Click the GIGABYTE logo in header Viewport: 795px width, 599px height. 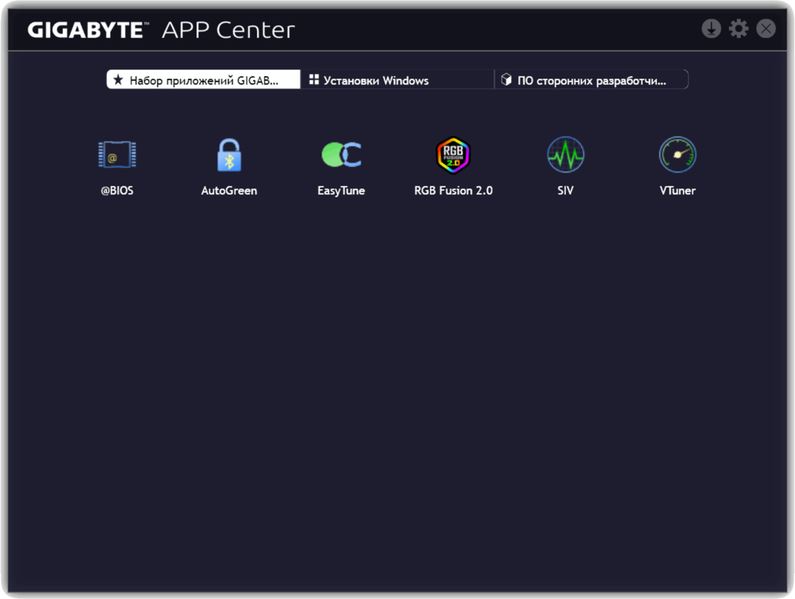click(88, 30)
